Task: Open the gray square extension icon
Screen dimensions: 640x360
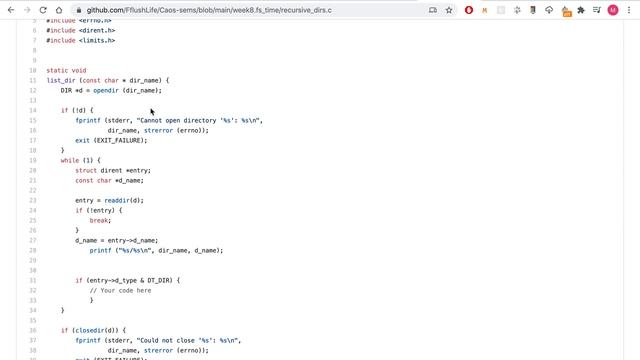Action: tap(501, 11)
